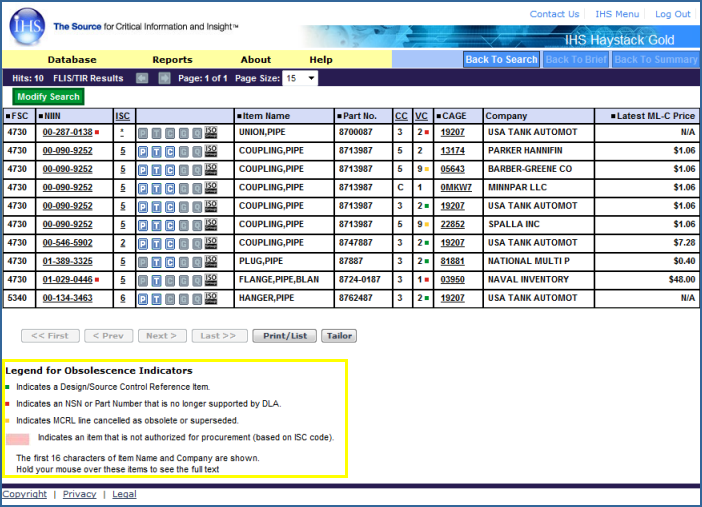
Task: Click the Next > pagination button
Action: 162,336
